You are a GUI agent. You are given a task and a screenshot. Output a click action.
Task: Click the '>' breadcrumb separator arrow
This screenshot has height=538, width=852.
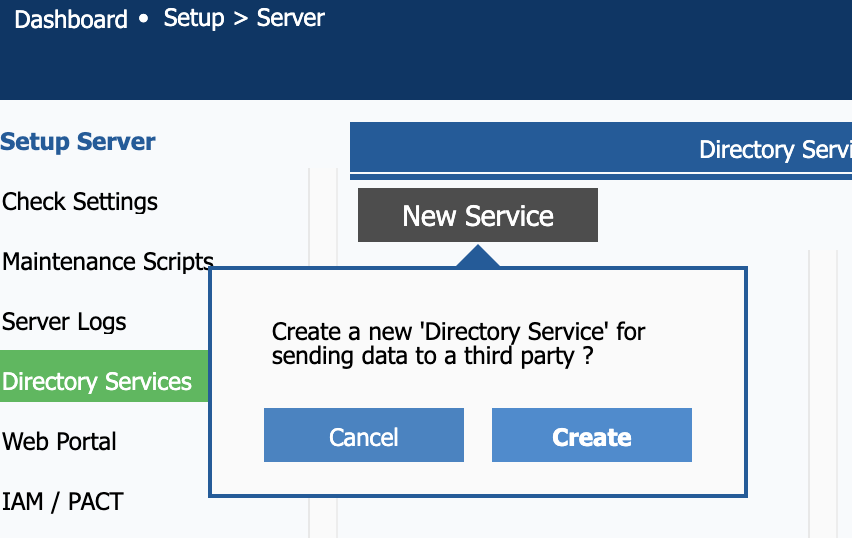click(240, 19)
